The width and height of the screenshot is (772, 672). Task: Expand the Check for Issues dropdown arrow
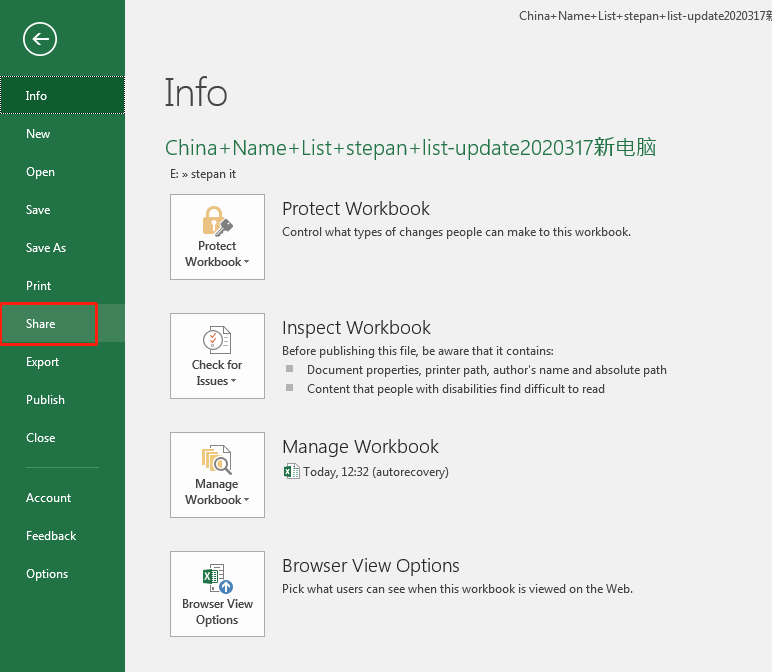pos(233,381)
